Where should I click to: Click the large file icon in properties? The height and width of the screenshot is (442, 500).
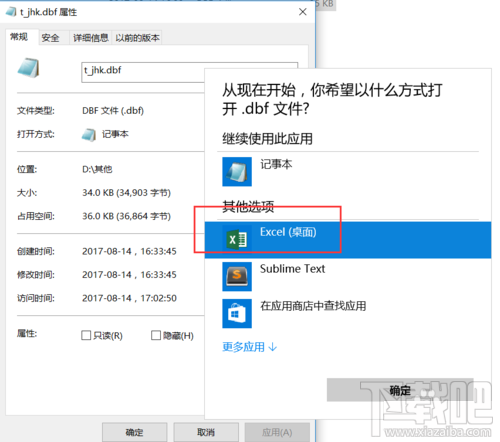pyautogui.click(x=29, y=68)
